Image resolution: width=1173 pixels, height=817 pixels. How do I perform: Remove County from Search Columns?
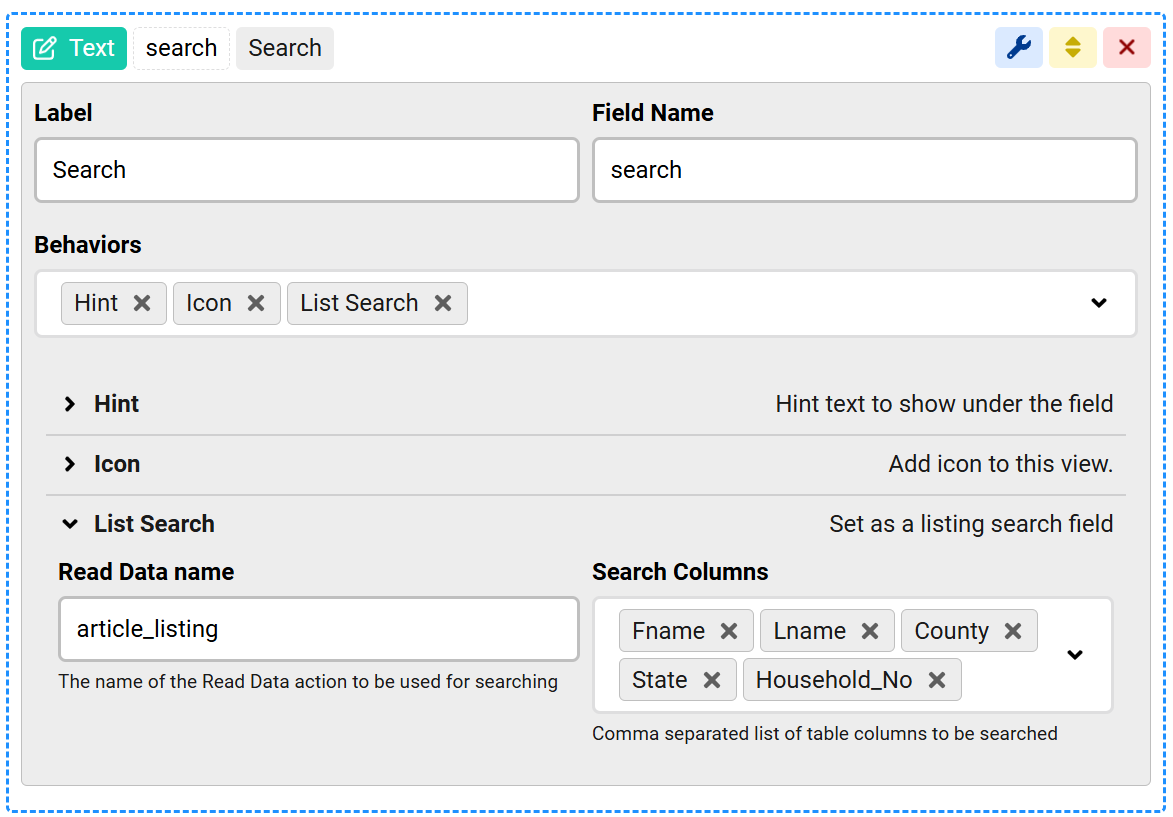(x=1013, y=631)
